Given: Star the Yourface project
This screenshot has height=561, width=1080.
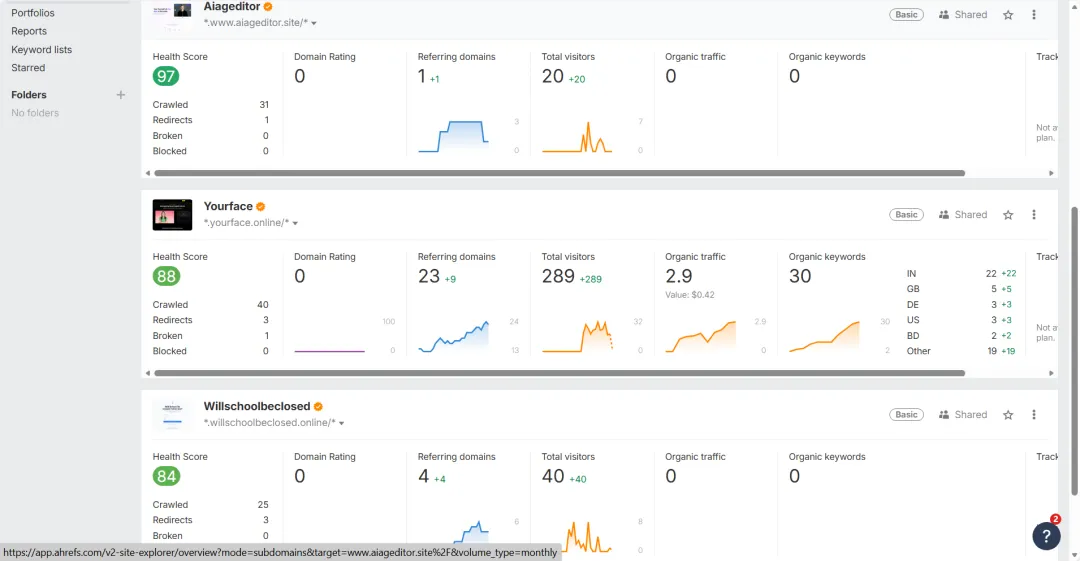Looking at the screenshot, I should pyautogui.click(x=1008, y=215).
